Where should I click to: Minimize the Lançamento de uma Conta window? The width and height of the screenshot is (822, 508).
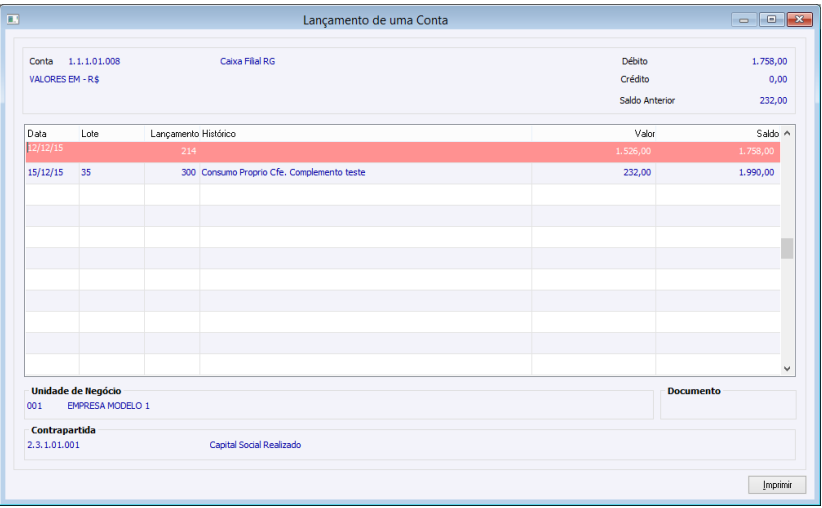743,19
